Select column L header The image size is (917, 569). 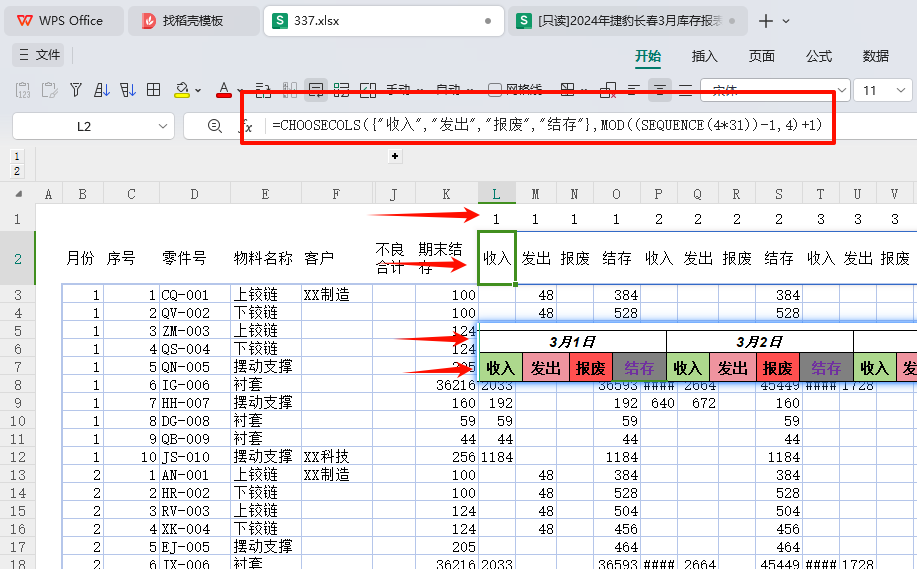497,194
